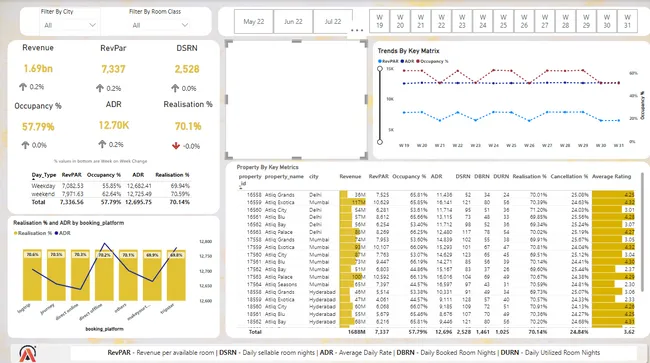Select week W 28 slicer tile
650x363 pixels.
click(565, 21)
